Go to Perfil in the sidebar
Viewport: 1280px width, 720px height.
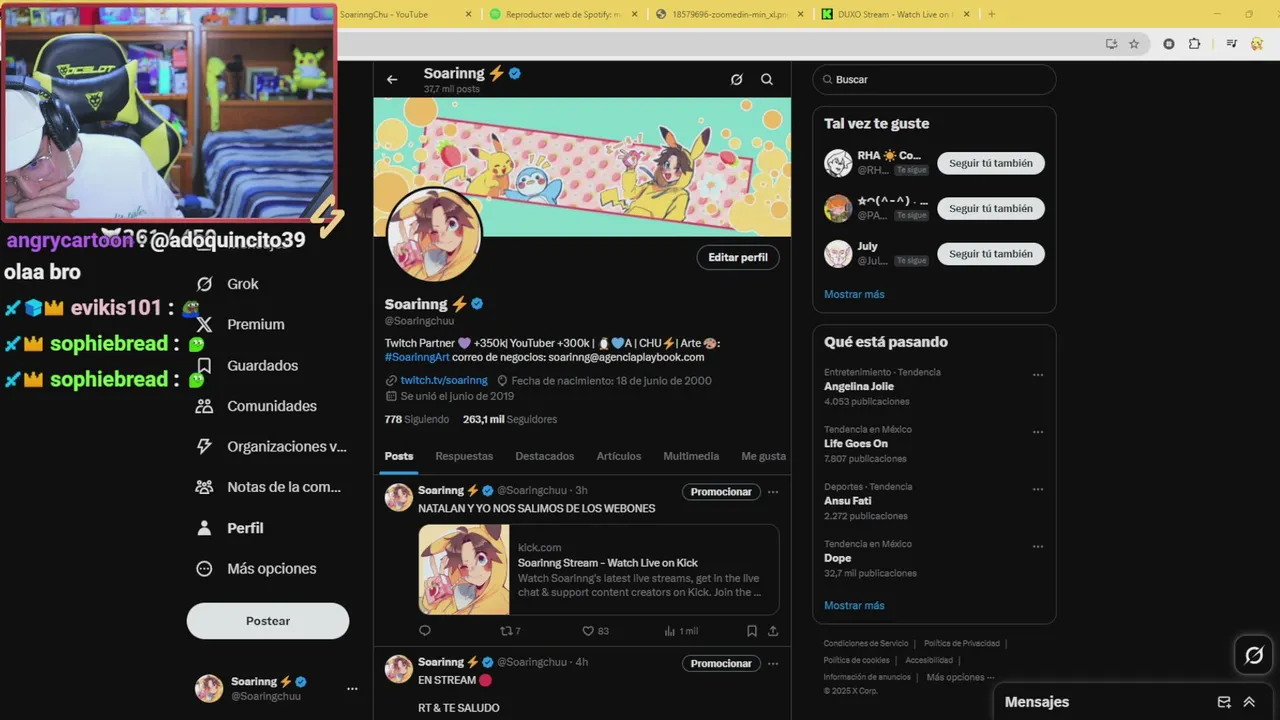[230, 528]
